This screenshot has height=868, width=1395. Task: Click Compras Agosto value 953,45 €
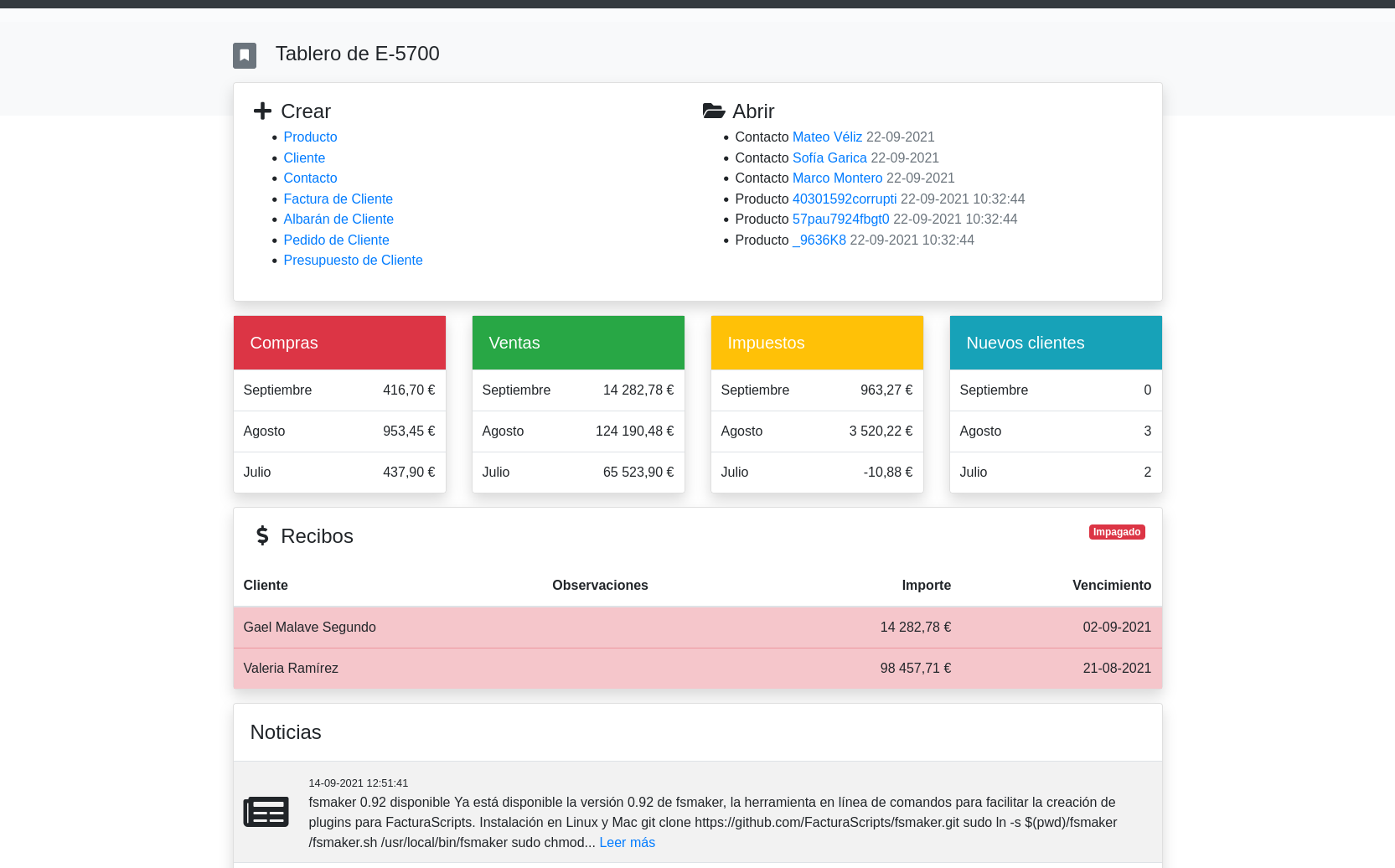coord(409,431)
